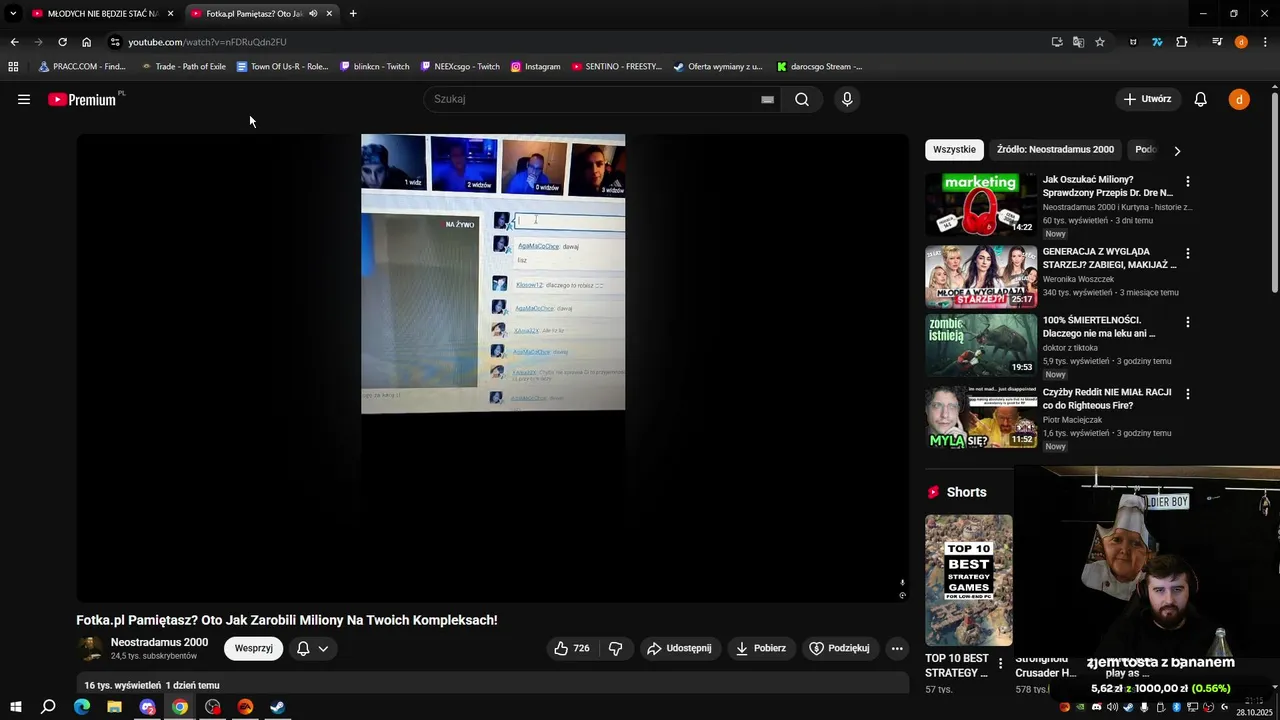Open the 'Trade - Path of Exile' bookmark
Viewport: 1280px width, 720px height.
pos(183,67)
